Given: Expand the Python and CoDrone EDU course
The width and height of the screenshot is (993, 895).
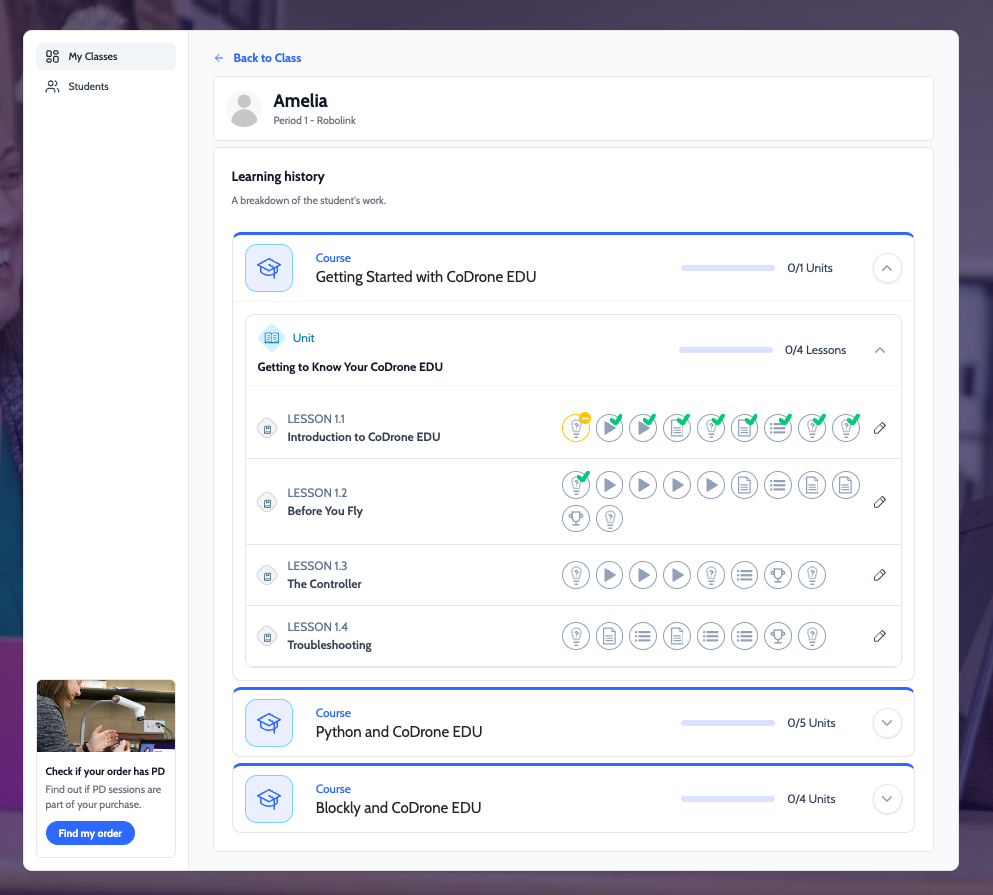Looking at the screenshot, I should coord(887,723).
